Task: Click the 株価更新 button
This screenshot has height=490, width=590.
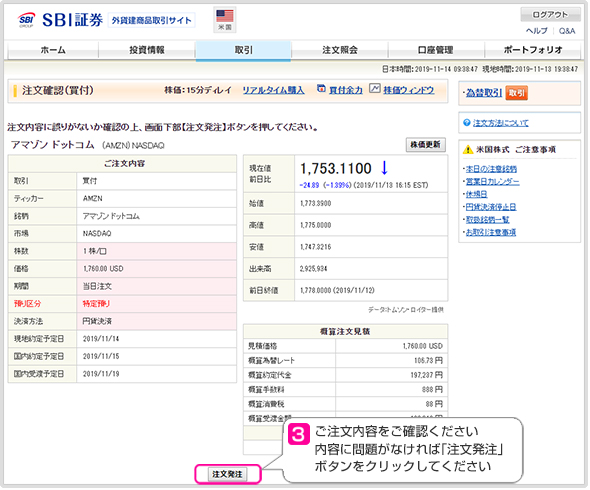Action: click(x=426, y=145)
